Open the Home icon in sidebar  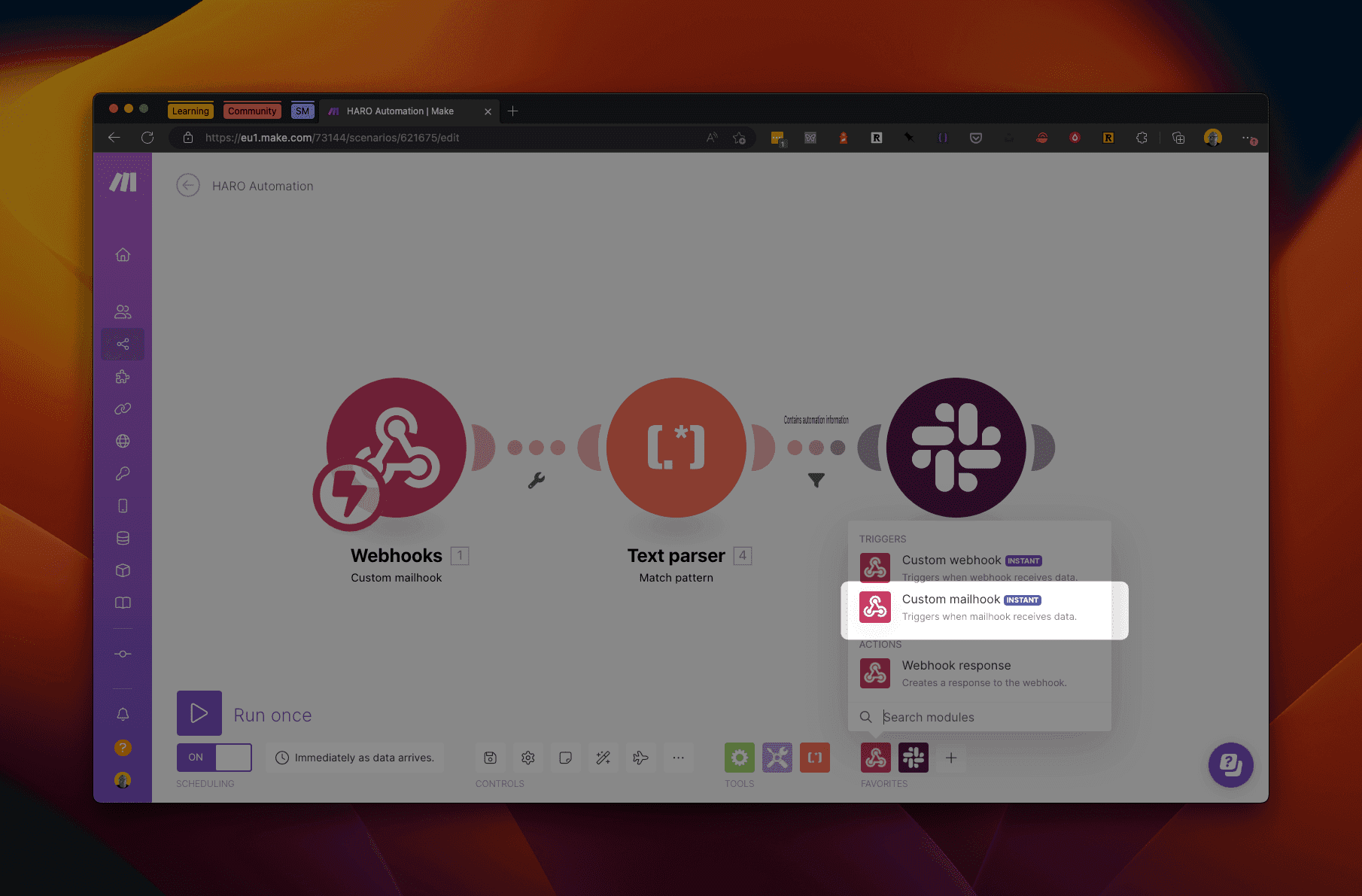123,255
